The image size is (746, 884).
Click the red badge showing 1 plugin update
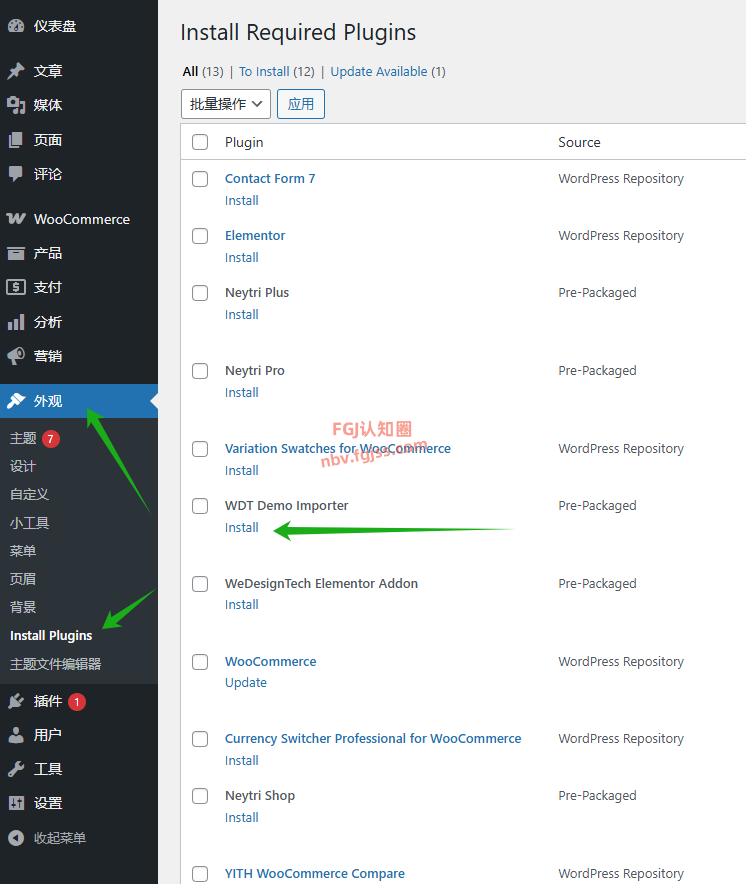(77, 702)
